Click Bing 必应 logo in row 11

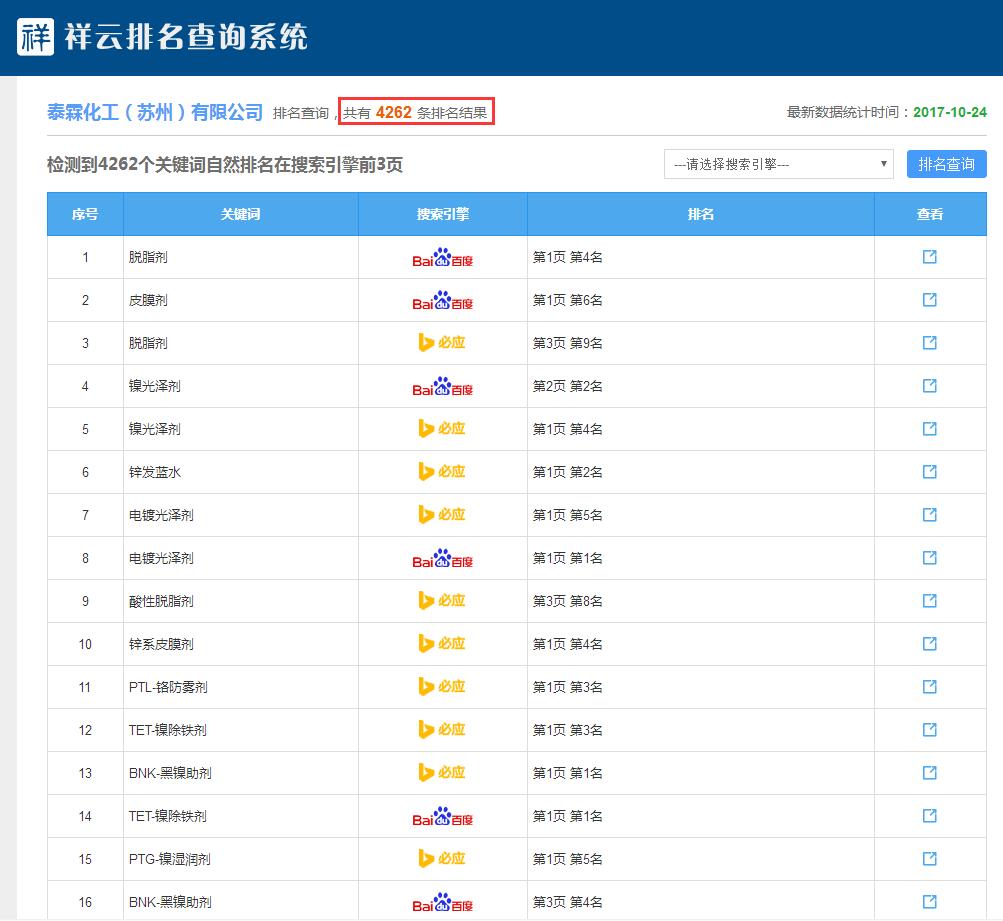click(442, 686)
